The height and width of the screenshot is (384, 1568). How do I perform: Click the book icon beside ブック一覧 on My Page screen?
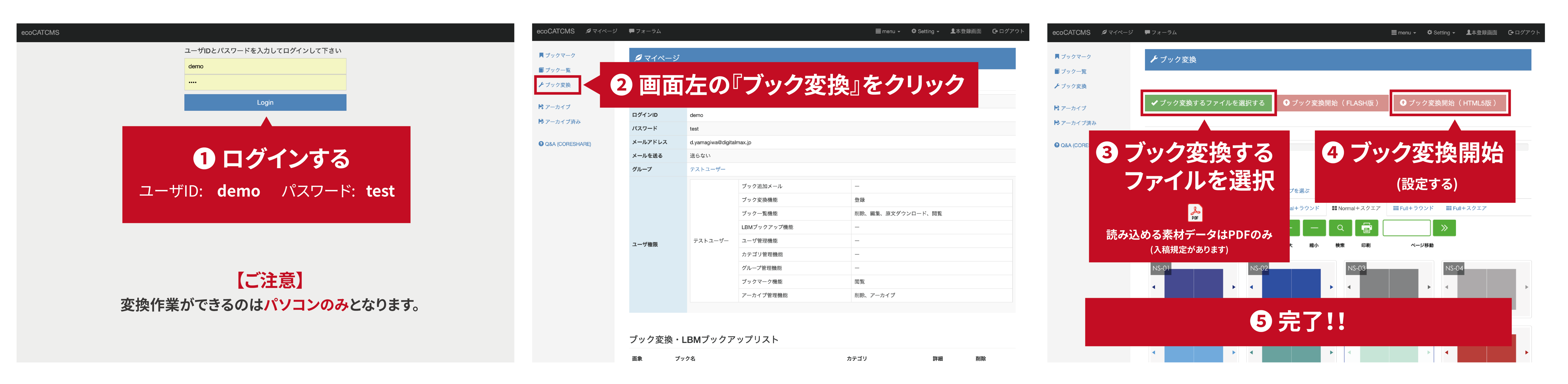541,70
